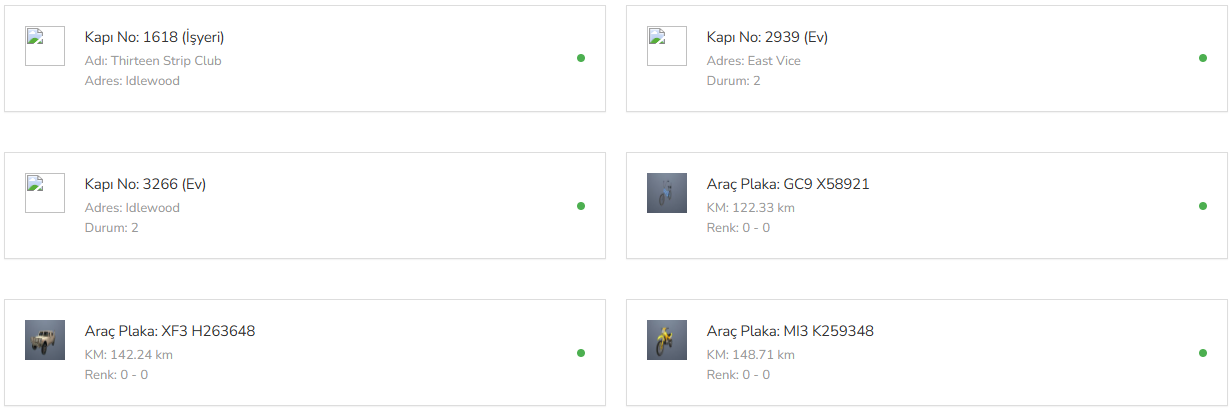Click the KM: 148.71 km mileage text
Viewport: 1232px width, 412px height.
coord(751,355)
